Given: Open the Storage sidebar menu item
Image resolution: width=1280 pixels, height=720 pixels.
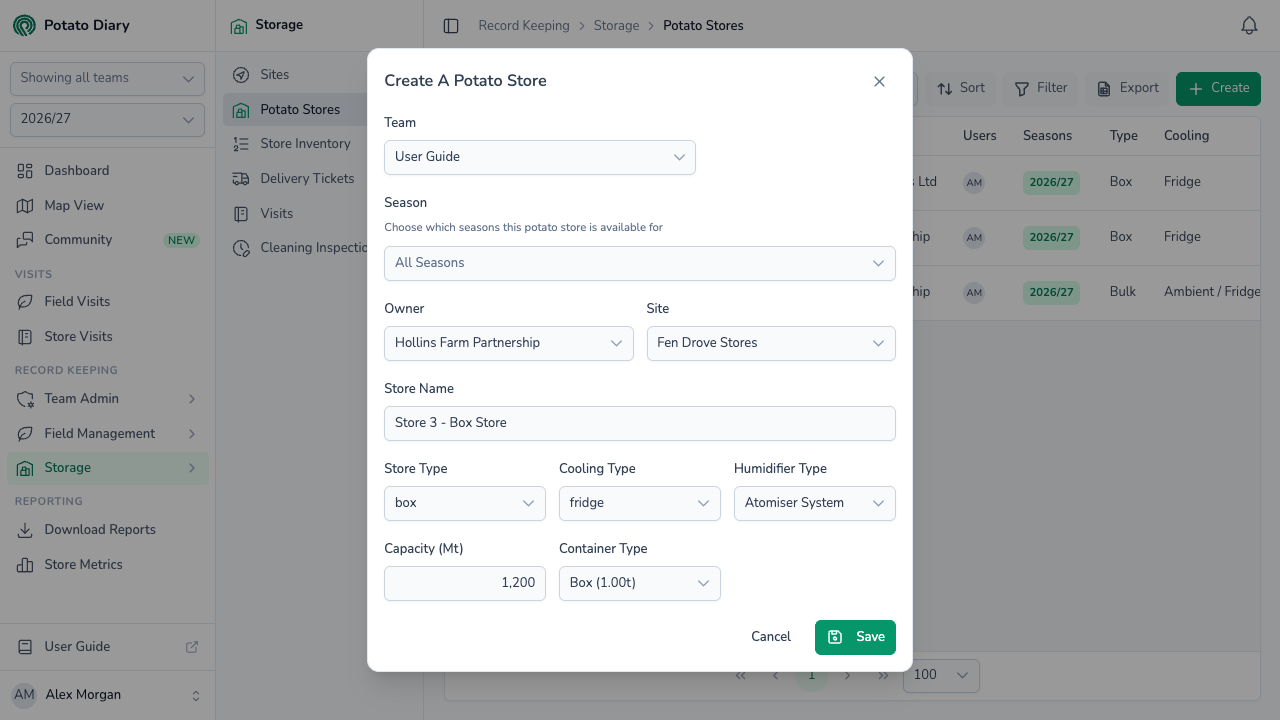Looking at the screenshot, I should coord(107,468).
